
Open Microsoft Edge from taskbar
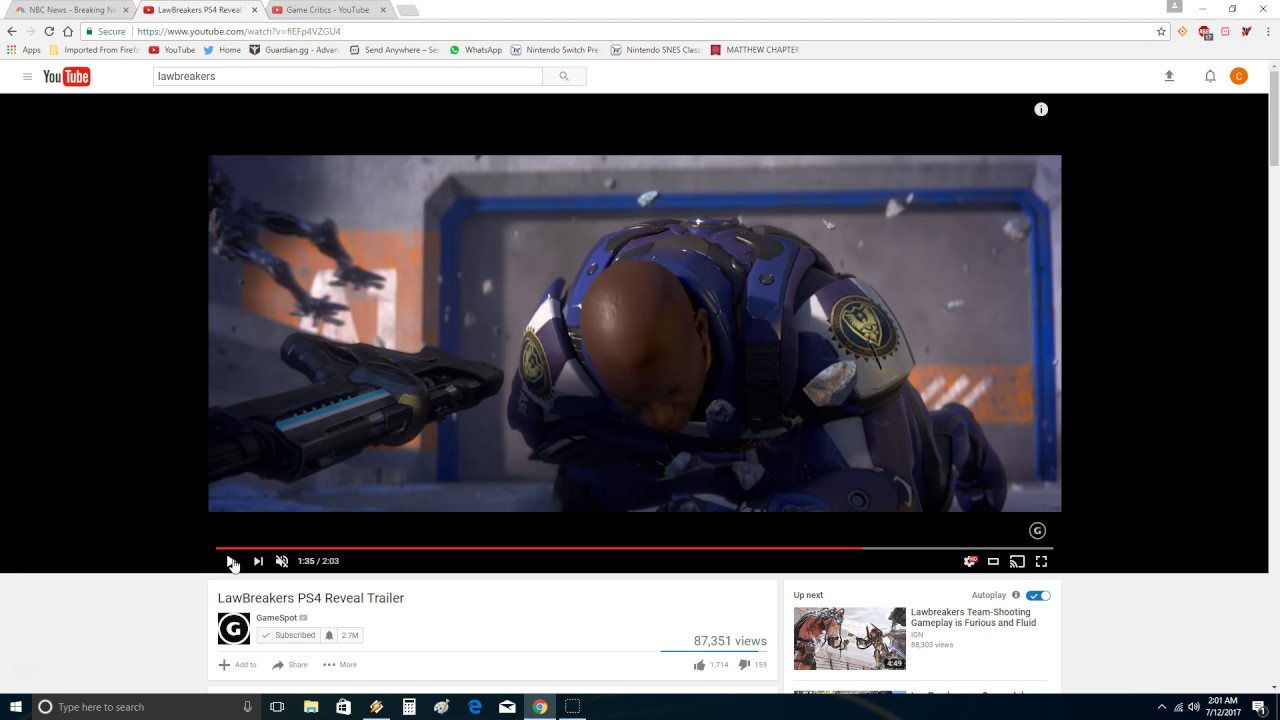[475, 707]
